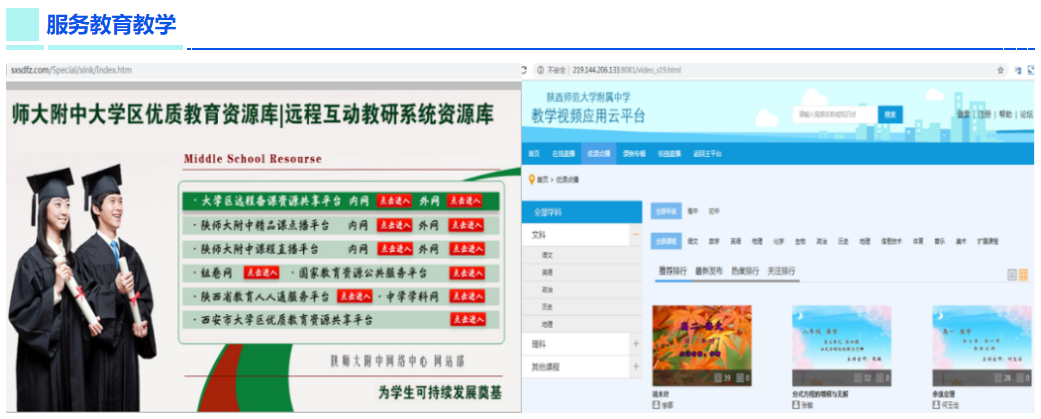Image resolution: width=1041 pixels, height=419 pixels.
Task: Filter courses by 信息技术
Action: (x=892, y=242)
